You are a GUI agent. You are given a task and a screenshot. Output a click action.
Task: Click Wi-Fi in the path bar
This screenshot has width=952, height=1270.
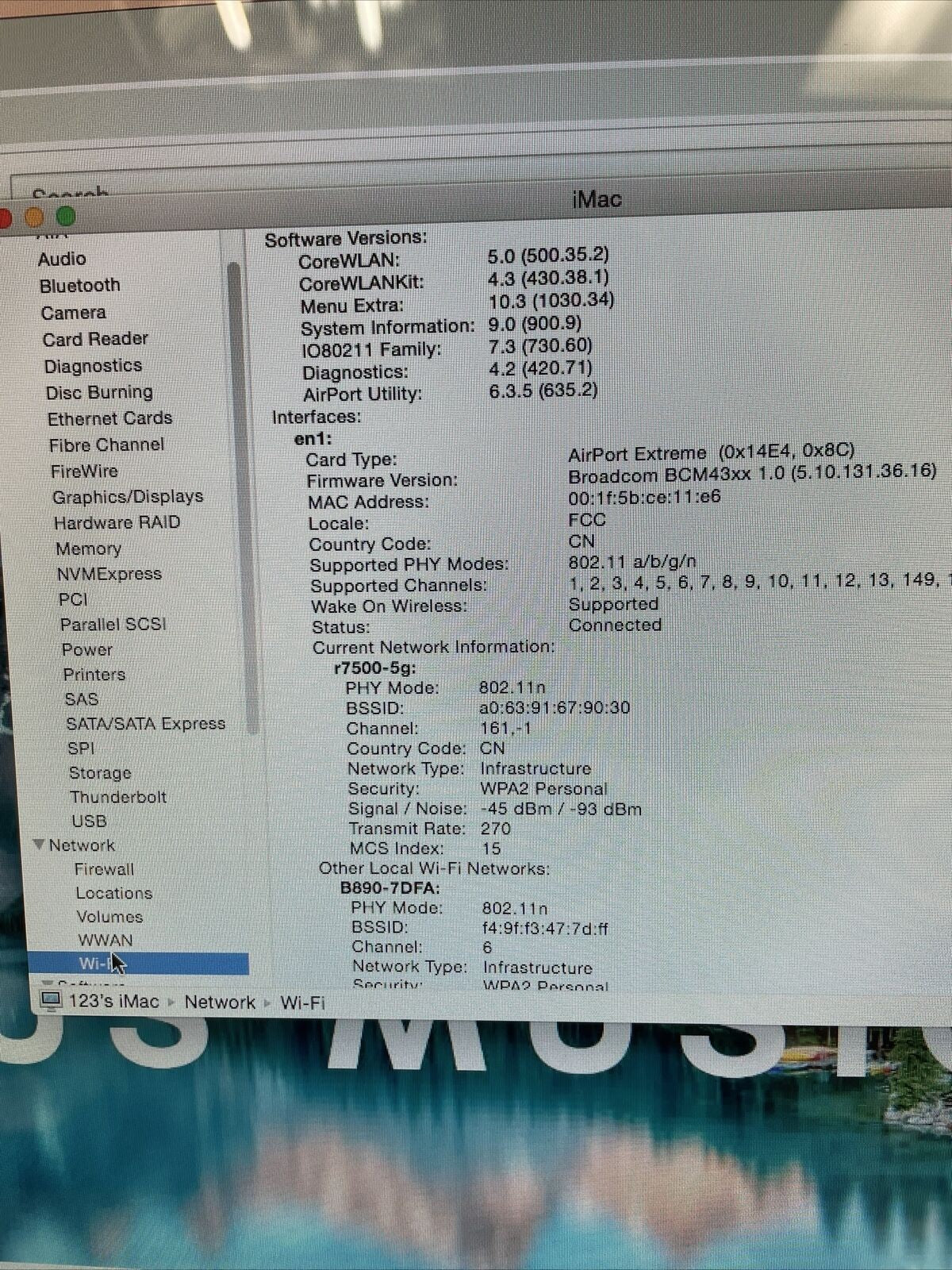[x=302, y=1003]
